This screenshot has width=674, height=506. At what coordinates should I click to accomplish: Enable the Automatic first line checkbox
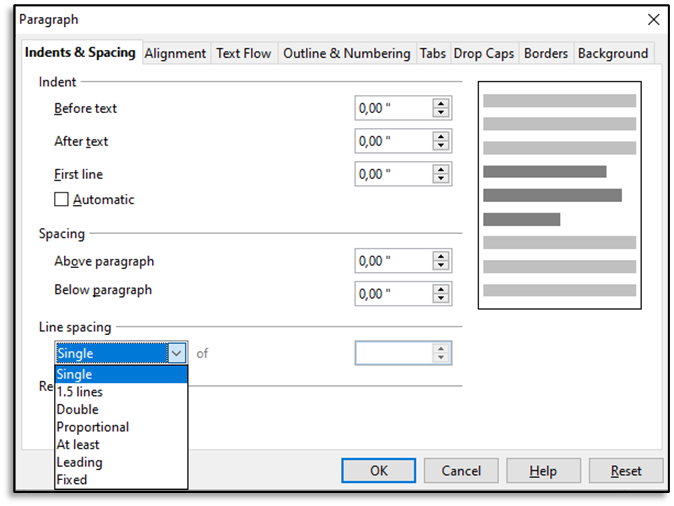coord(62,200)
